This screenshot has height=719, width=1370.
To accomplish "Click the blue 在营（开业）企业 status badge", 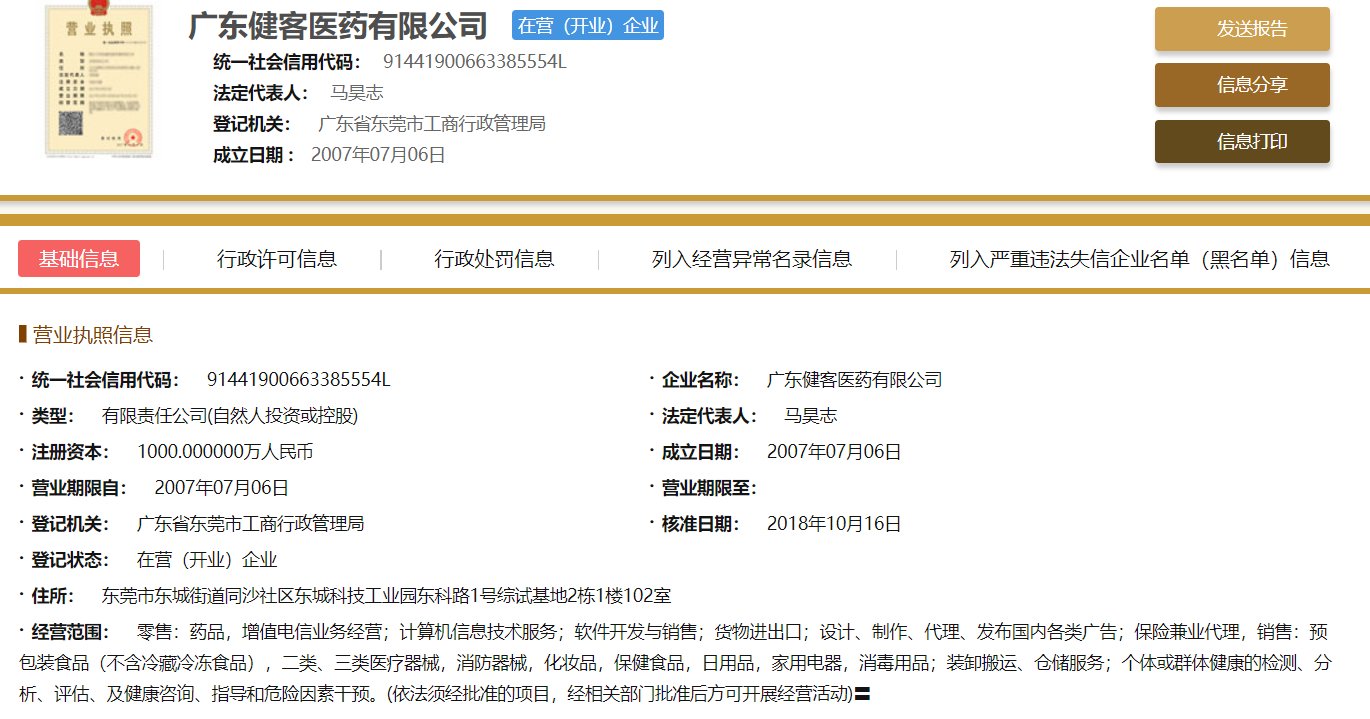I will (x=587, y=25).
